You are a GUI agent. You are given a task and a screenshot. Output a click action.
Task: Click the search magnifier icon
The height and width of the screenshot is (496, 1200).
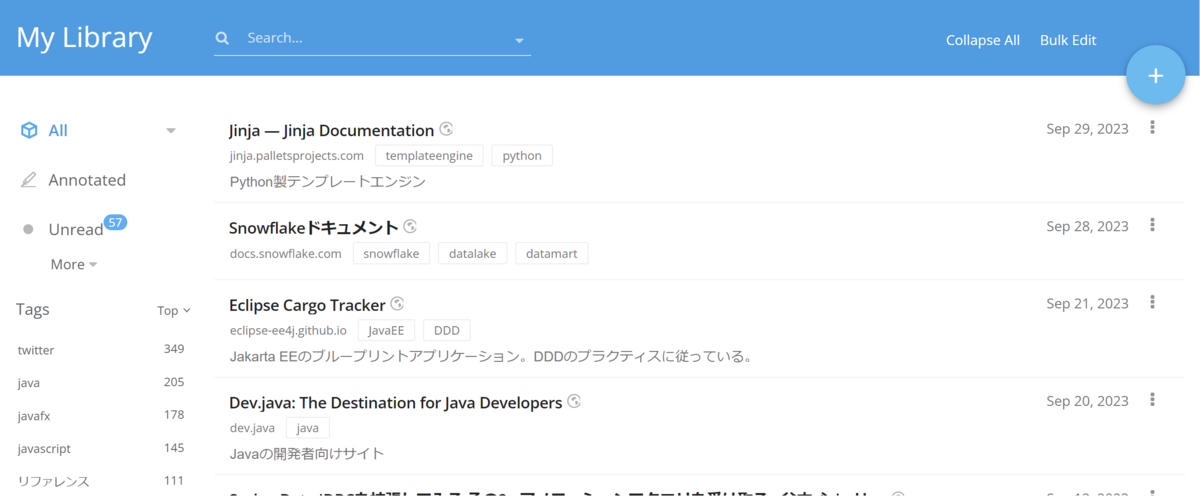222,38
